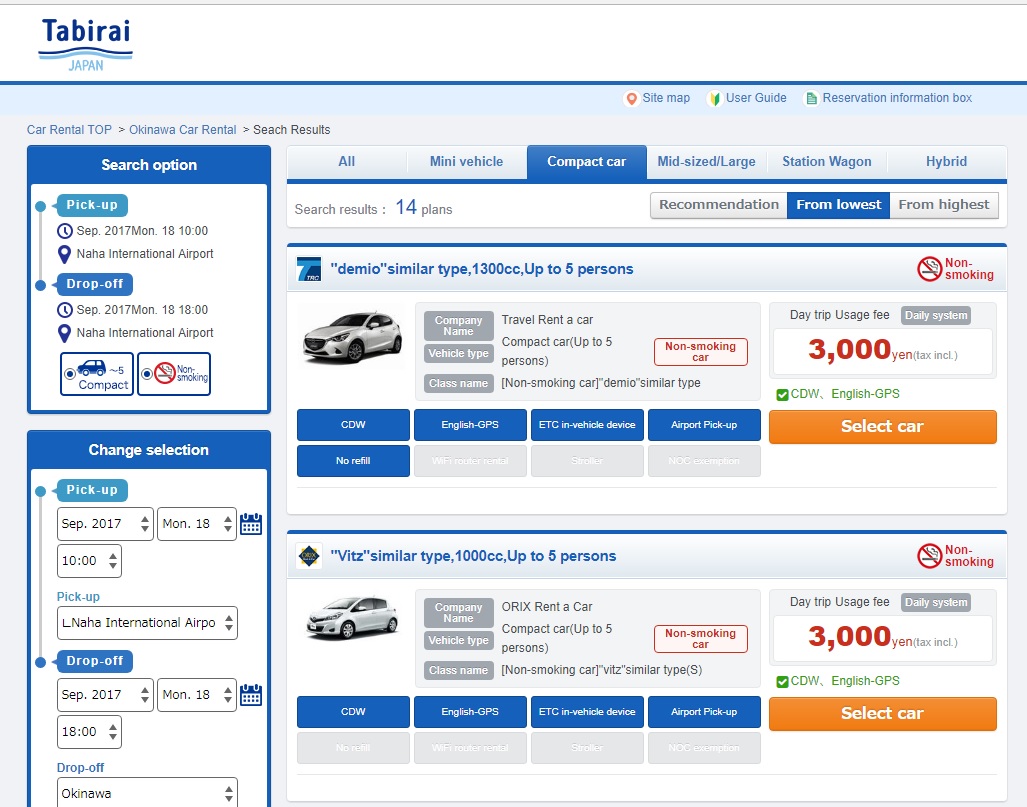
Task: Open the drop-off date calendar icon
Action: click(251, 695)
